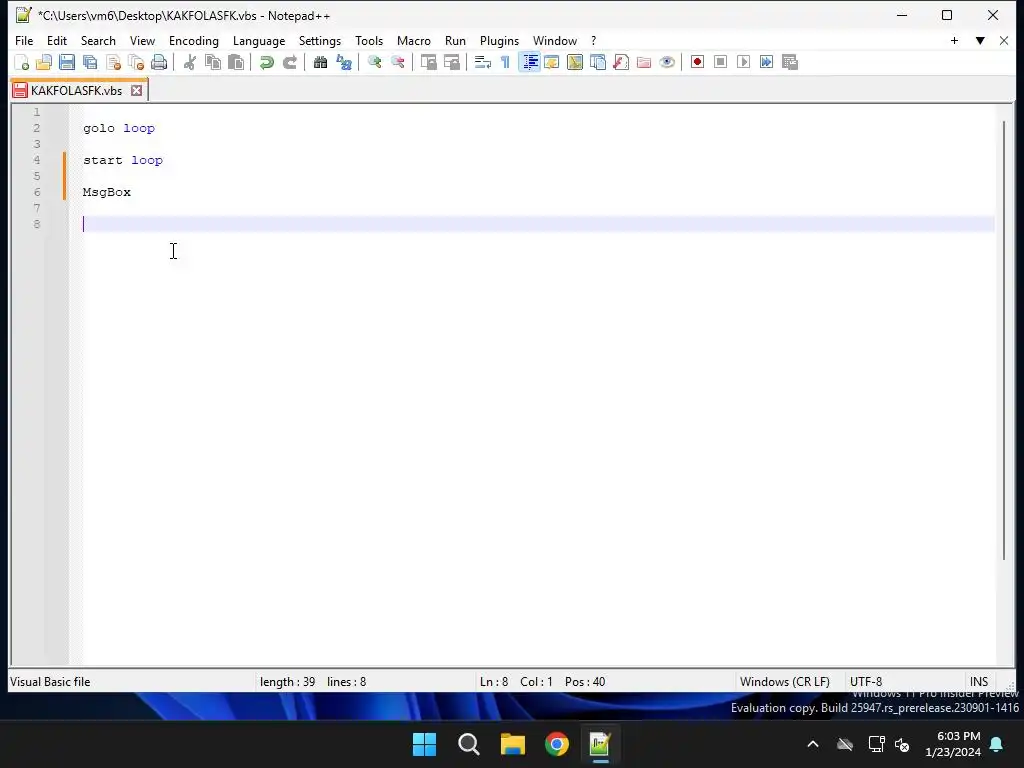This screenshot has height=768, width=1024.
Task: Open Windows taskbar search
Action: coord(469,744)
